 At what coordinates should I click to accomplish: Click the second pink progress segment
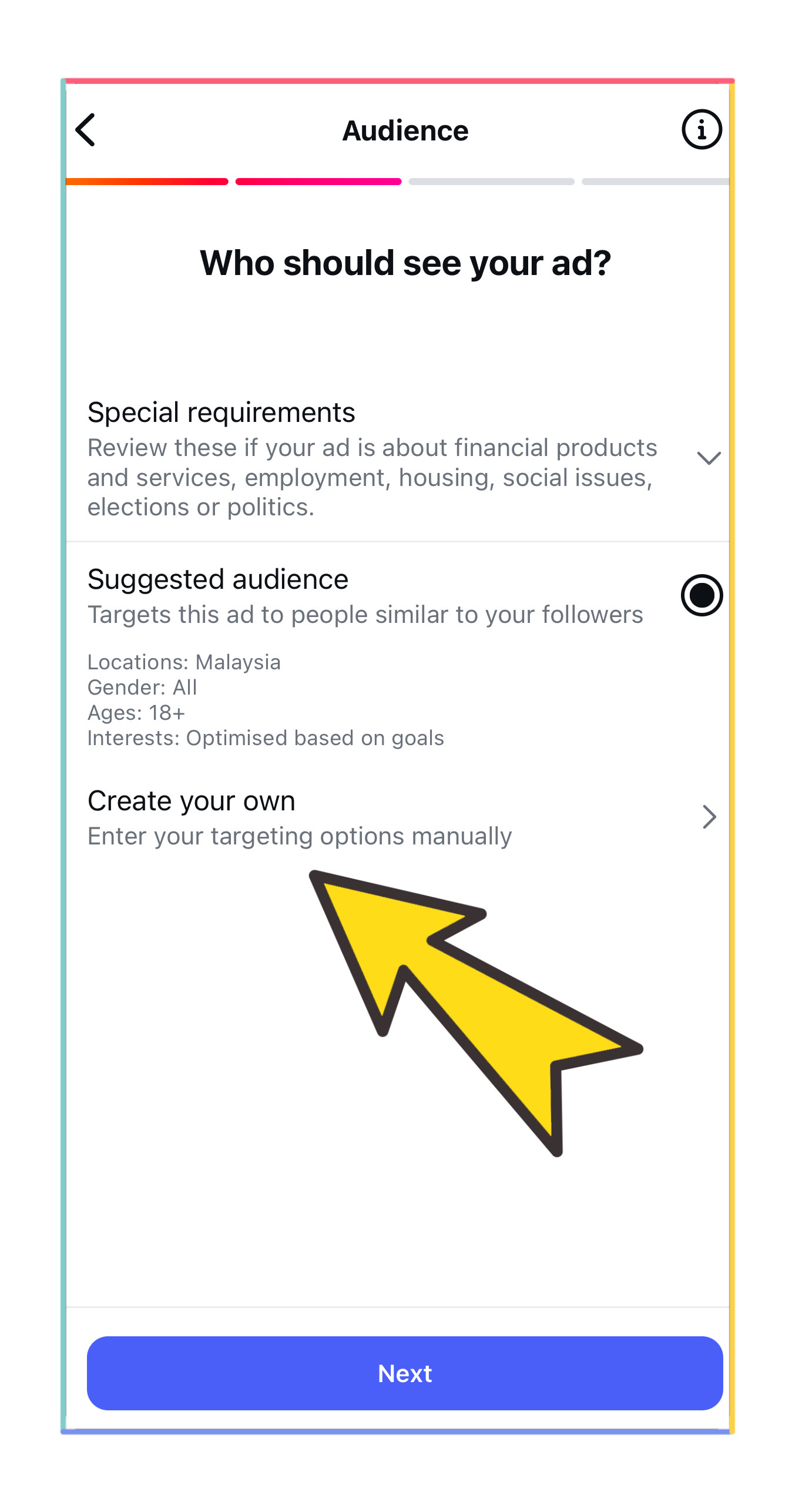point(318,182)
